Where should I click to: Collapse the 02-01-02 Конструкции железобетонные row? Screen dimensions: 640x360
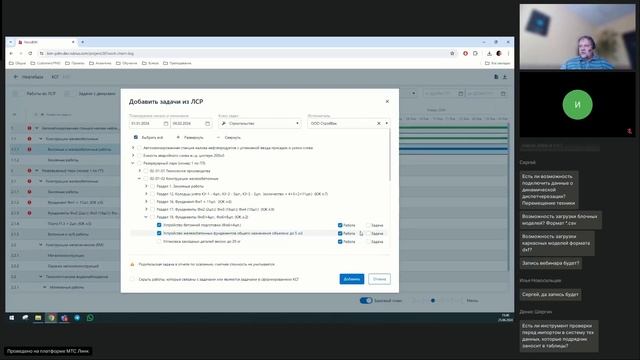(140, 178)
